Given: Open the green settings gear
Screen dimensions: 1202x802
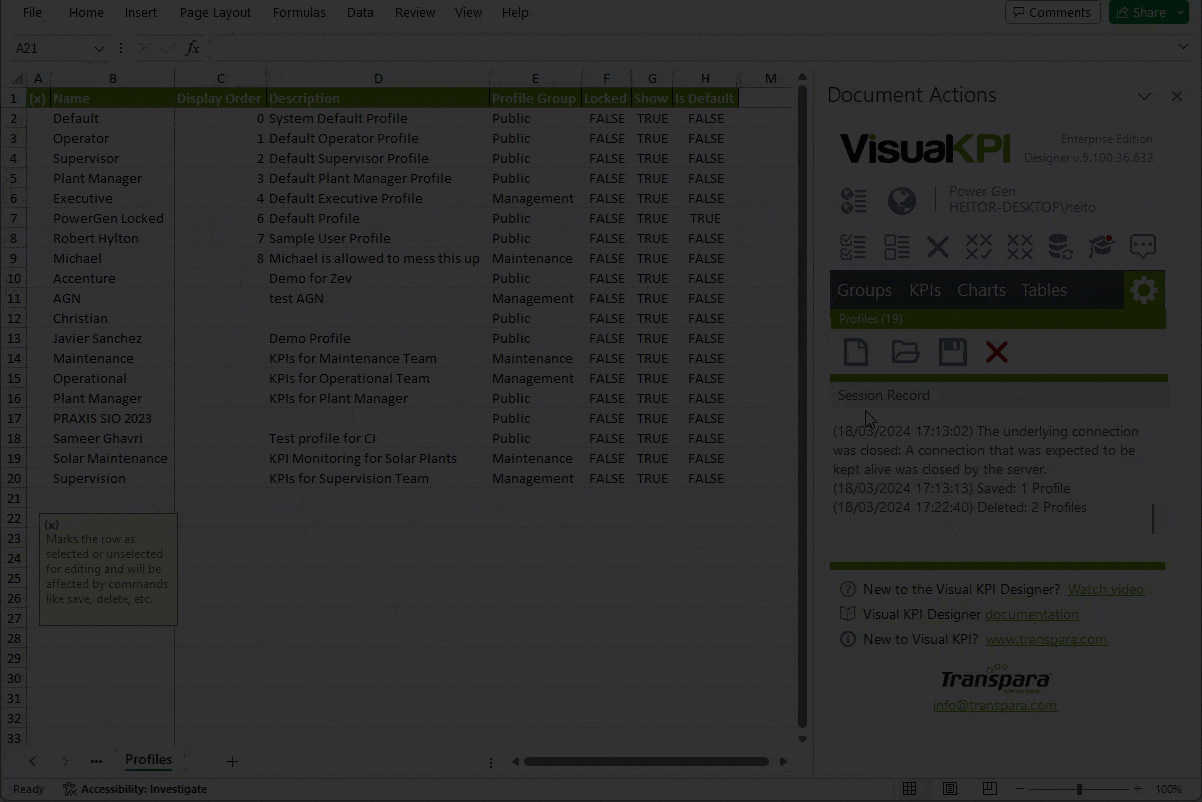Looking at the screenshot, I should (1144, 290).
